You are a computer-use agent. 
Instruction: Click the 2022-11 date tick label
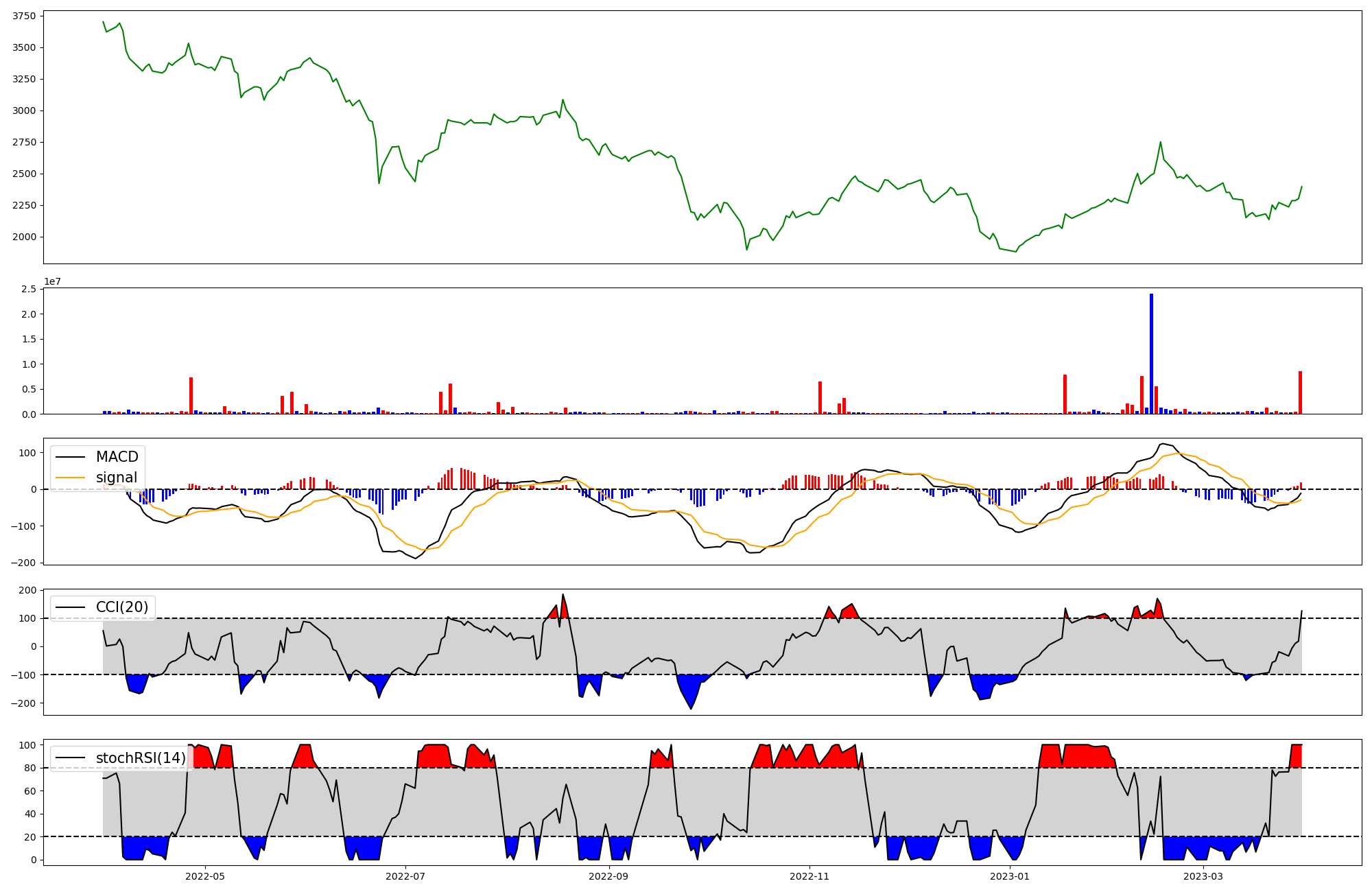810,876
